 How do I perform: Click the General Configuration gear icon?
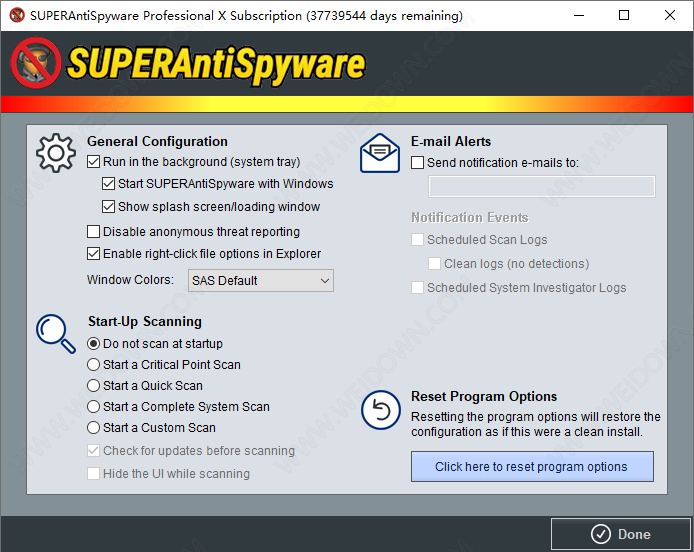(56, 153)
